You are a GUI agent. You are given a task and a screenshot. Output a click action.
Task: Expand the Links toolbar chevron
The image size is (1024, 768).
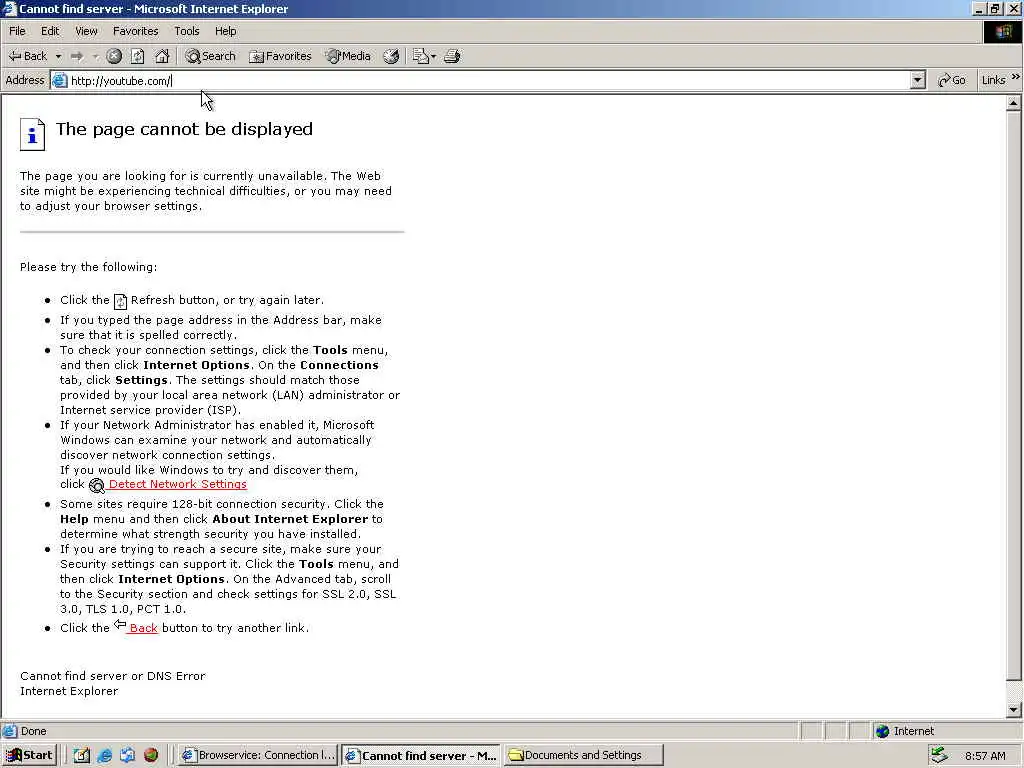pyautogui.click(x=1016, y=77)
